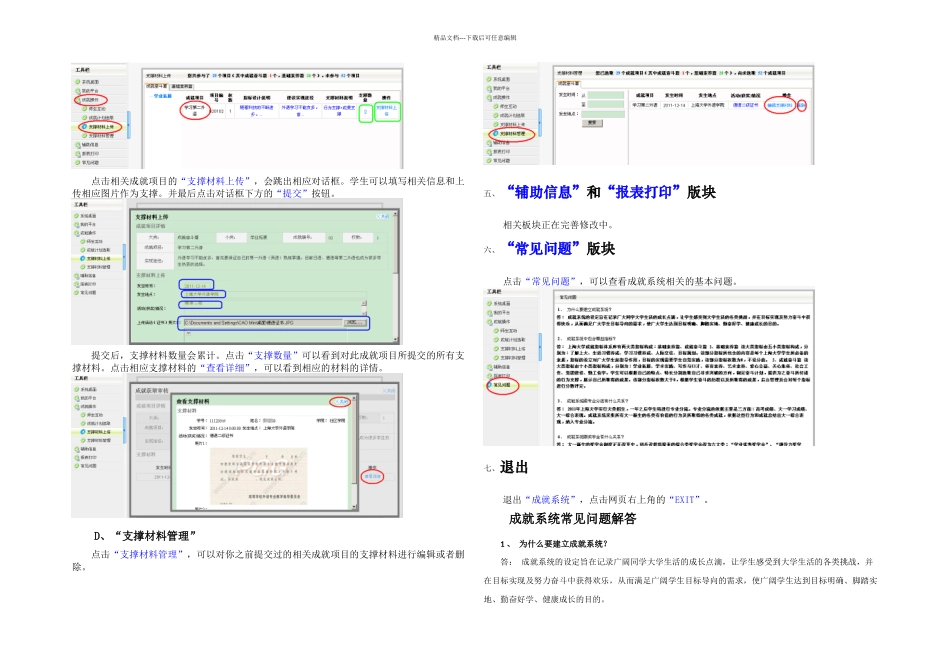950x672 pixels.
Task: Open 常见问题 in the sidebar beside the 基础素养篇 tab
Action: [x=88, y=162]
